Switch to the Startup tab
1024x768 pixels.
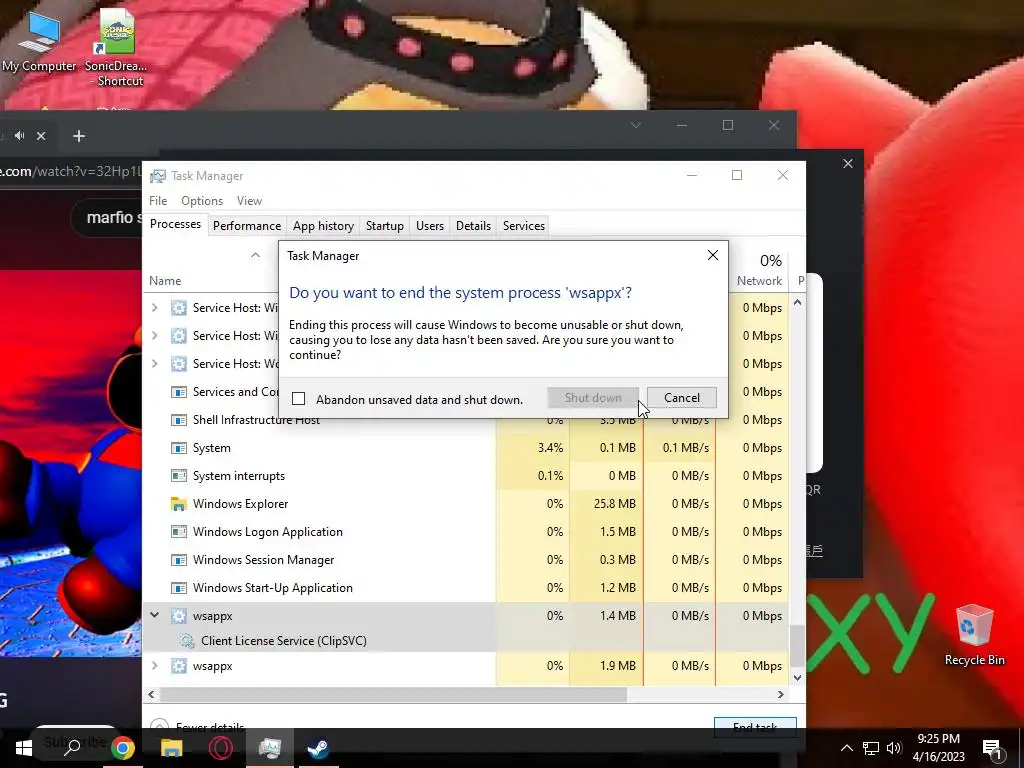tap(385, 225)
